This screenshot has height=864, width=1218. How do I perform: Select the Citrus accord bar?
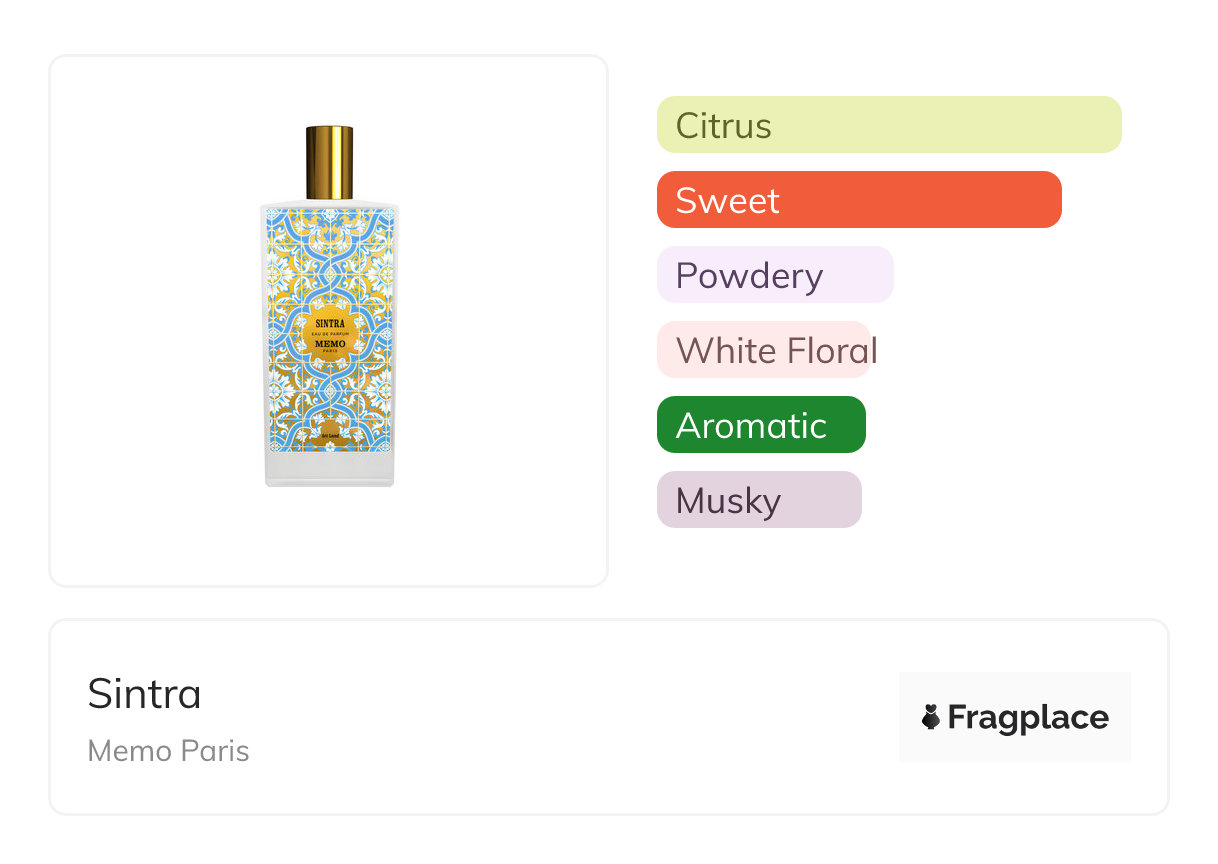pos(888,125)
